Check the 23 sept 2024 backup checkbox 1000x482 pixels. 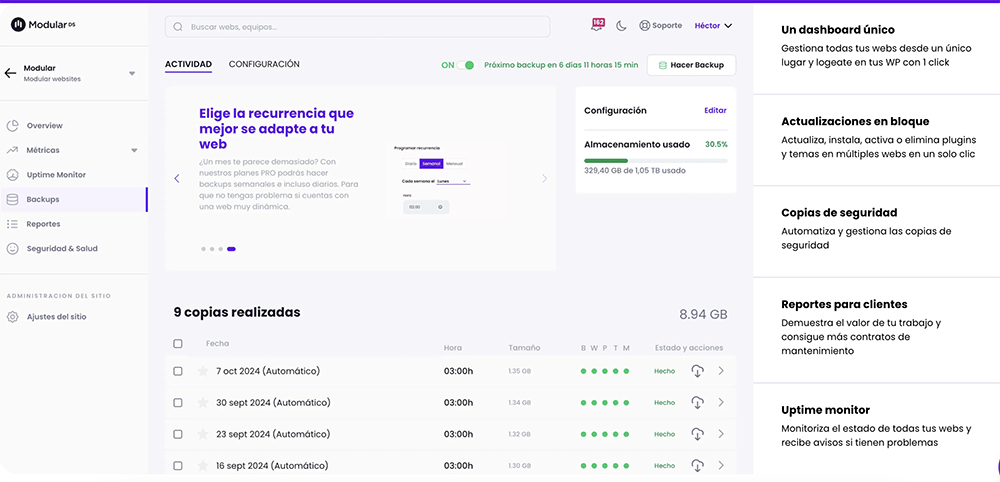point(178,434)
